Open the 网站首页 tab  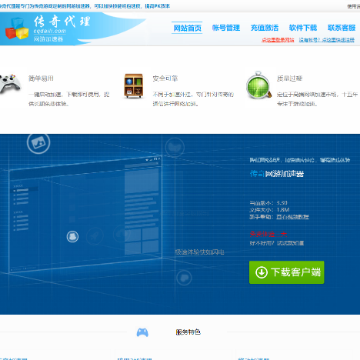(x=187, y=28)
